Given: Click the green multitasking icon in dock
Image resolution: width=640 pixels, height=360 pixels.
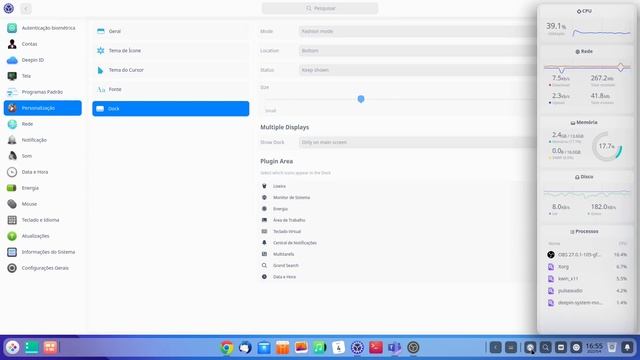Looking at the screenshot, I should (x=31, y=347).
